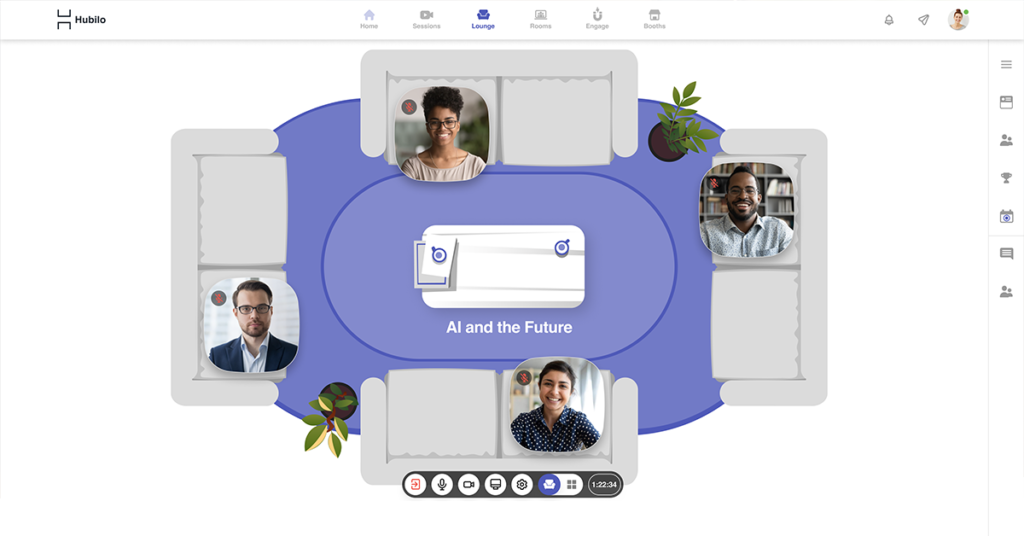
Task: Take the empty seat on the left sofa
Action: click(x=243, y=210)
